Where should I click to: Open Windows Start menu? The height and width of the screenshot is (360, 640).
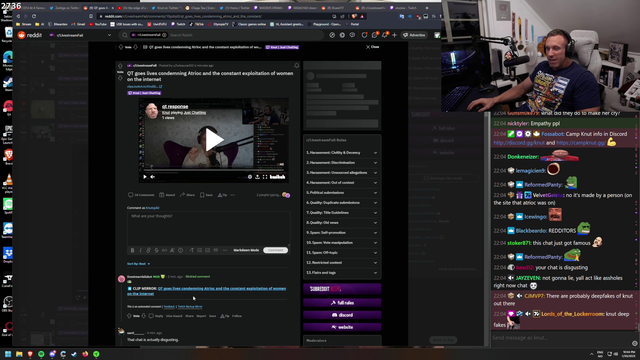point(8,354)
